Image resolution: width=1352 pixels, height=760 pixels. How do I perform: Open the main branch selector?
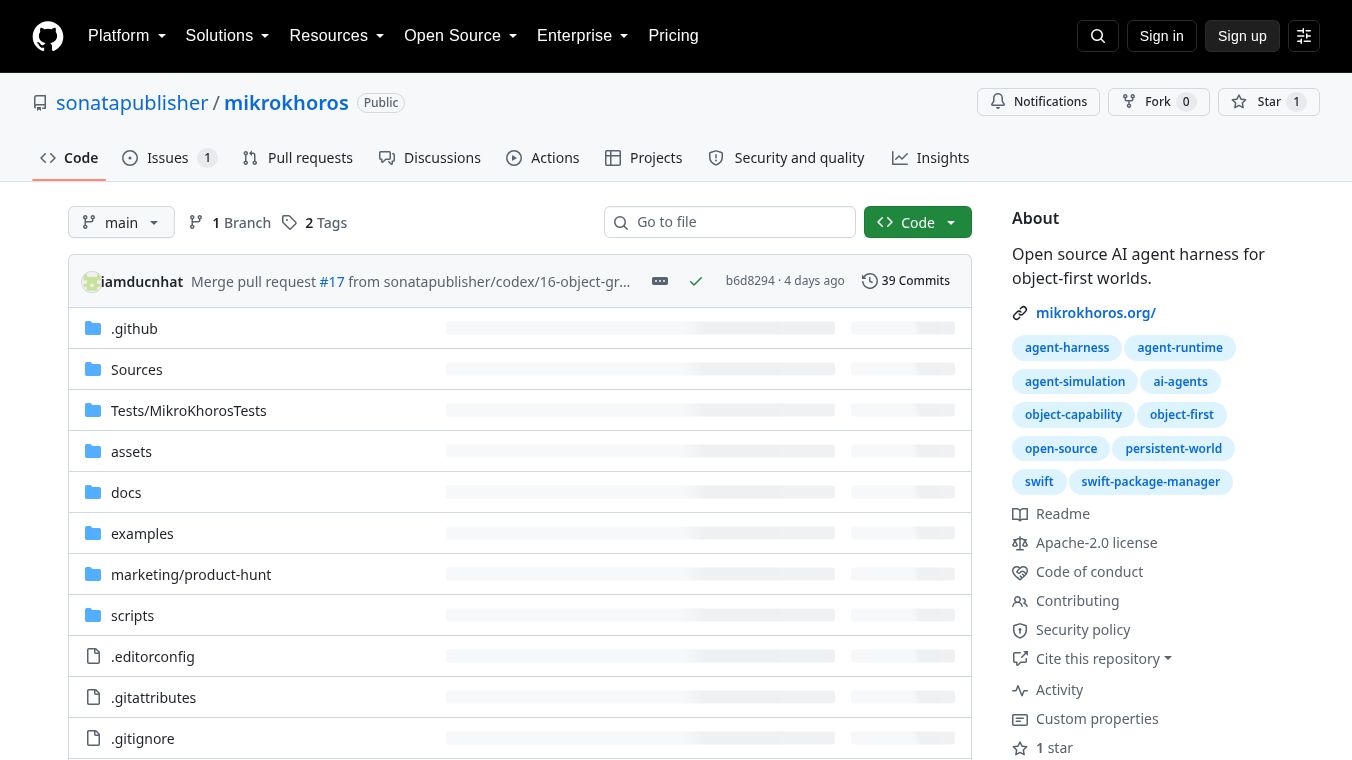(x=121, y=222)
